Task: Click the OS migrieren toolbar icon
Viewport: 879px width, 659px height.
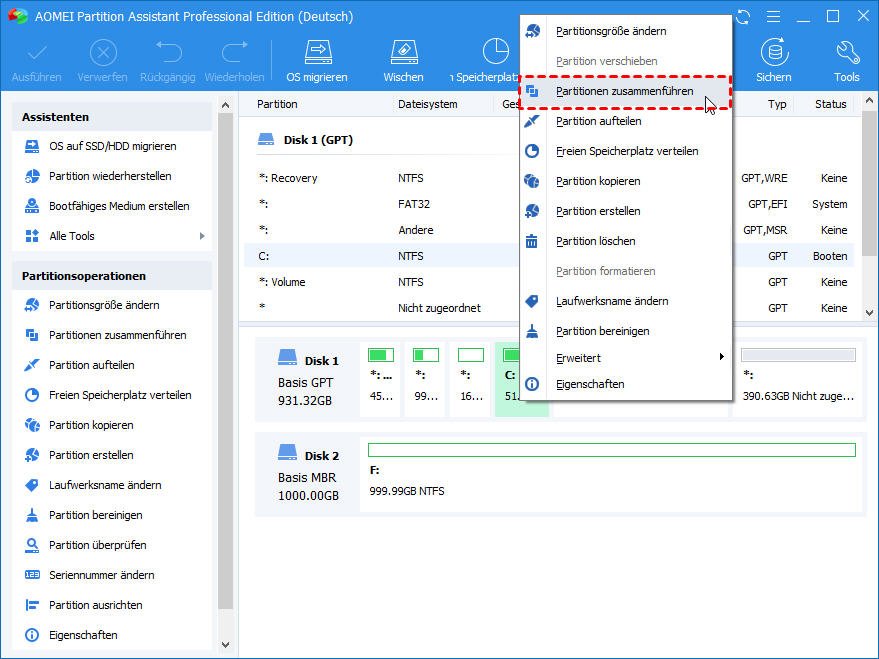Action: point(318,52)
